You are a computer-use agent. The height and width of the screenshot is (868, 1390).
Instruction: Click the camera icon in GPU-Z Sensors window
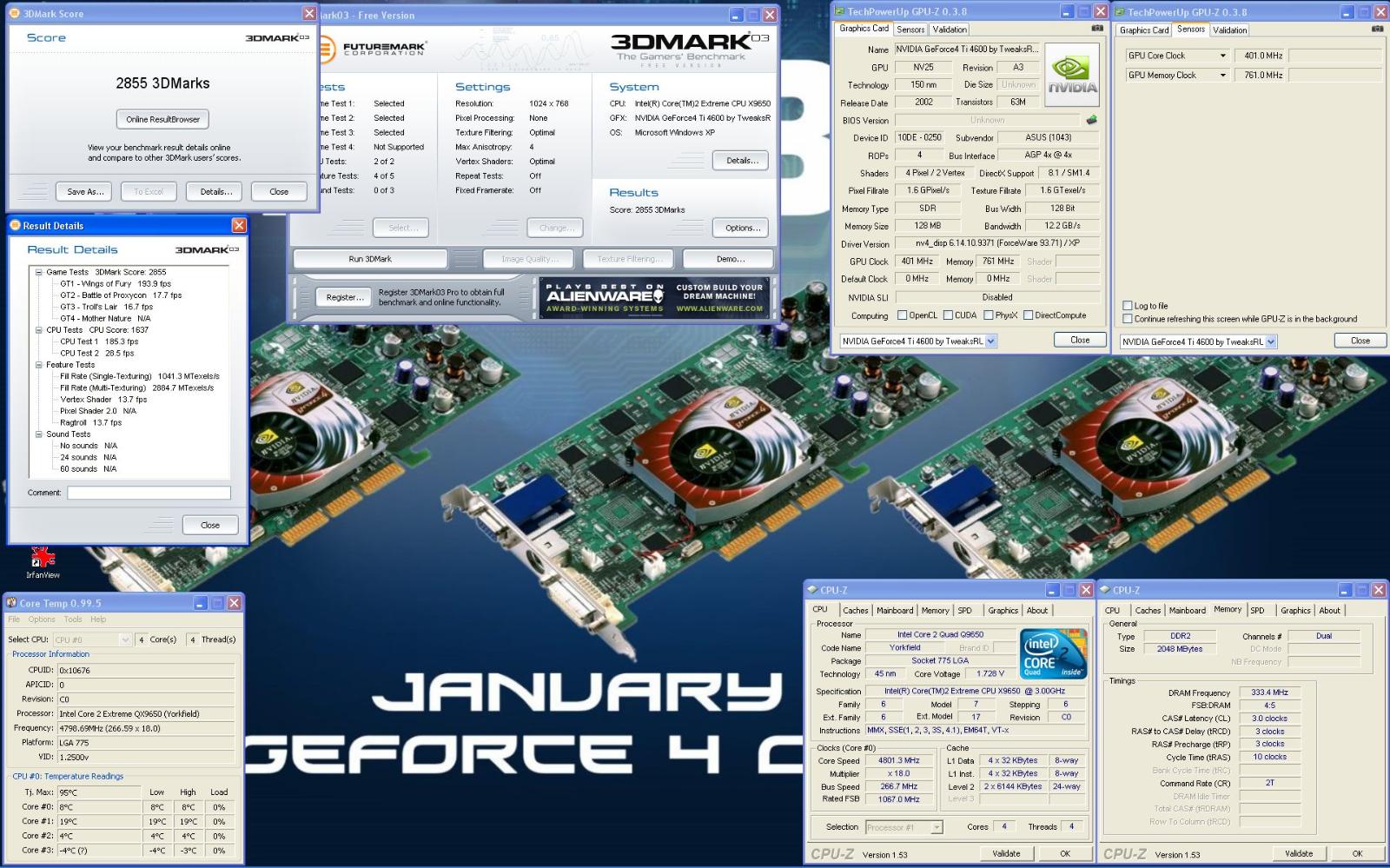[1377, 29]
